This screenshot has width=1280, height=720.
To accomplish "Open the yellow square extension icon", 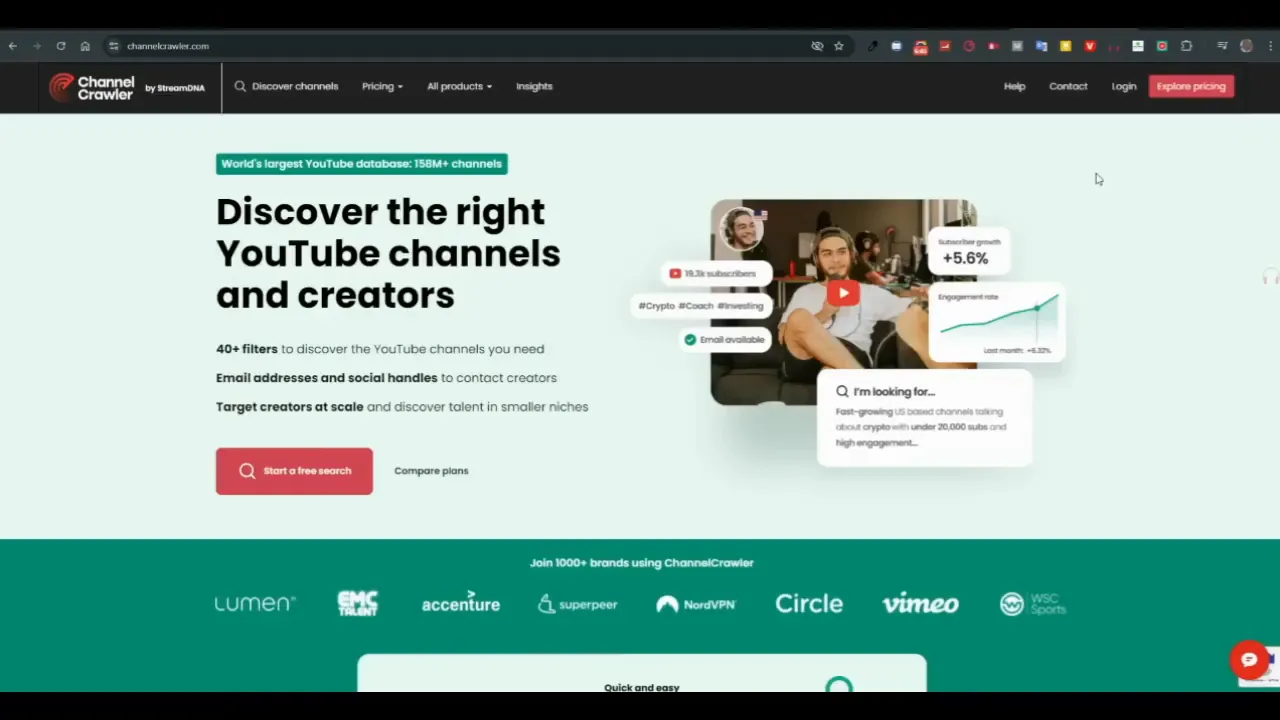I will (x=1065, y=46).
